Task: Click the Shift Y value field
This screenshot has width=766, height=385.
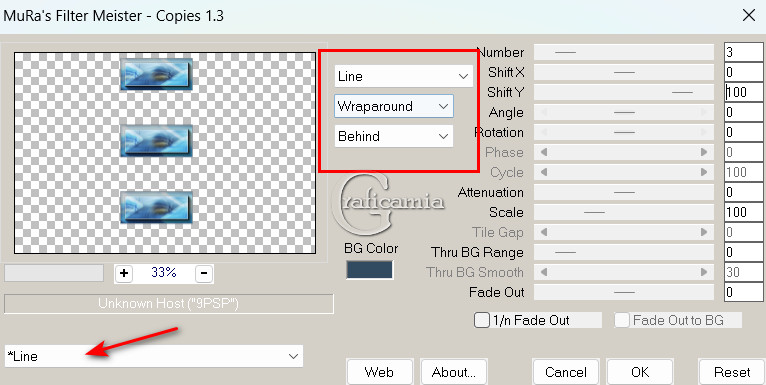Action: click(743, 92)
